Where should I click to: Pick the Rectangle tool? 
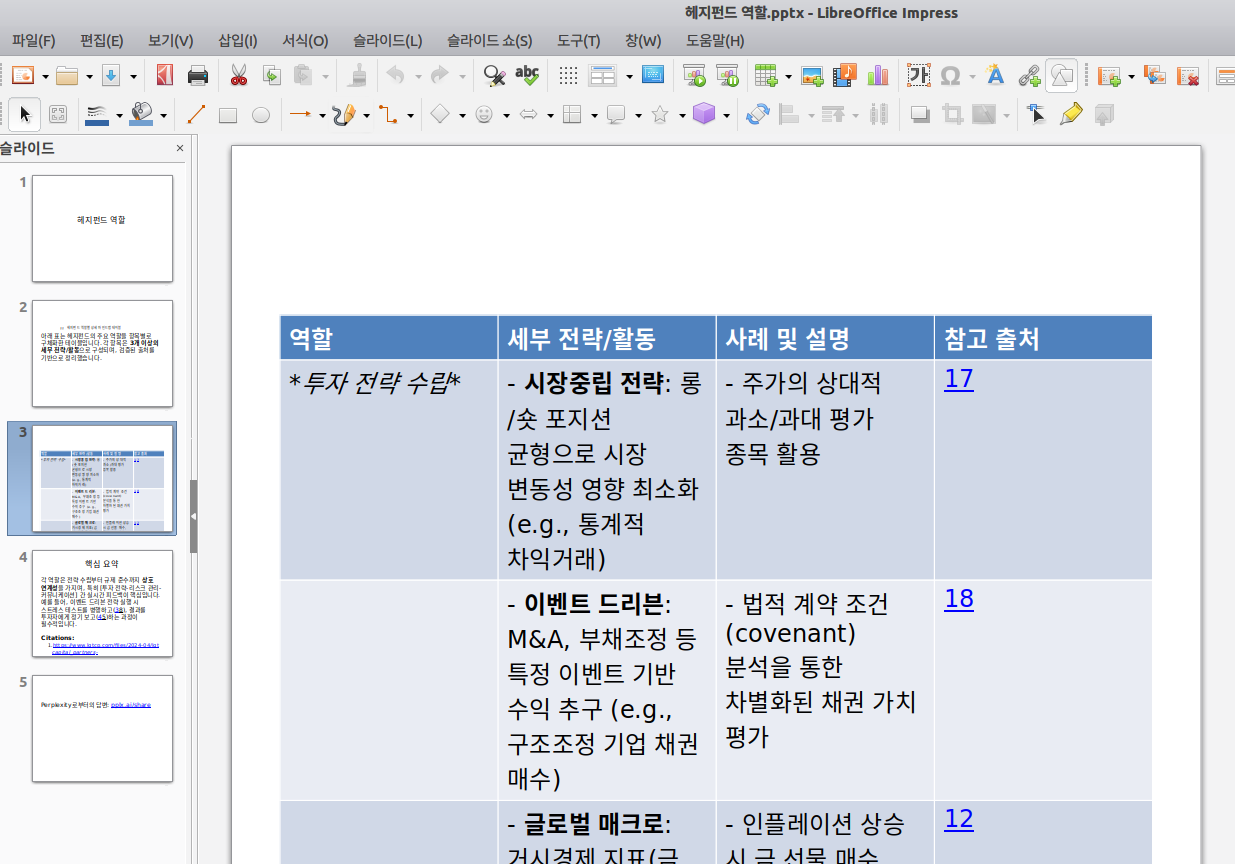pyautogui.click(x=228, y=115)
